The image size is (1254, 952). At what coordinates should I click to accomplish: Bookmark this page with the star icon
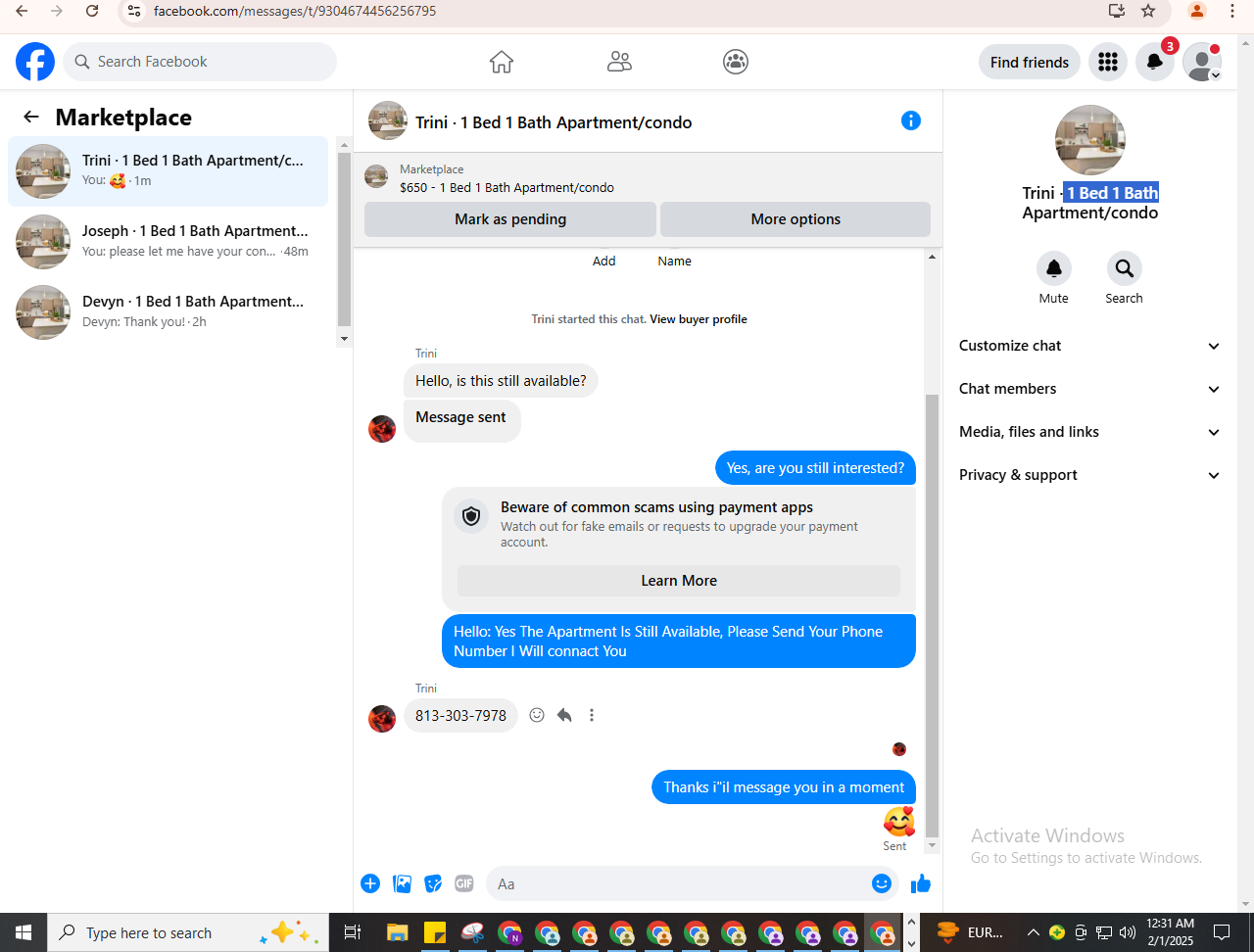(1149, 12)
